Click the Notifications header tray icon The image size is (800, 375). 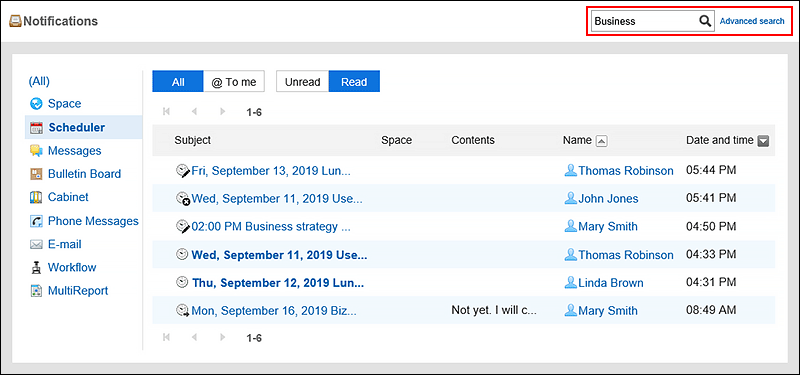pos(15,21)
